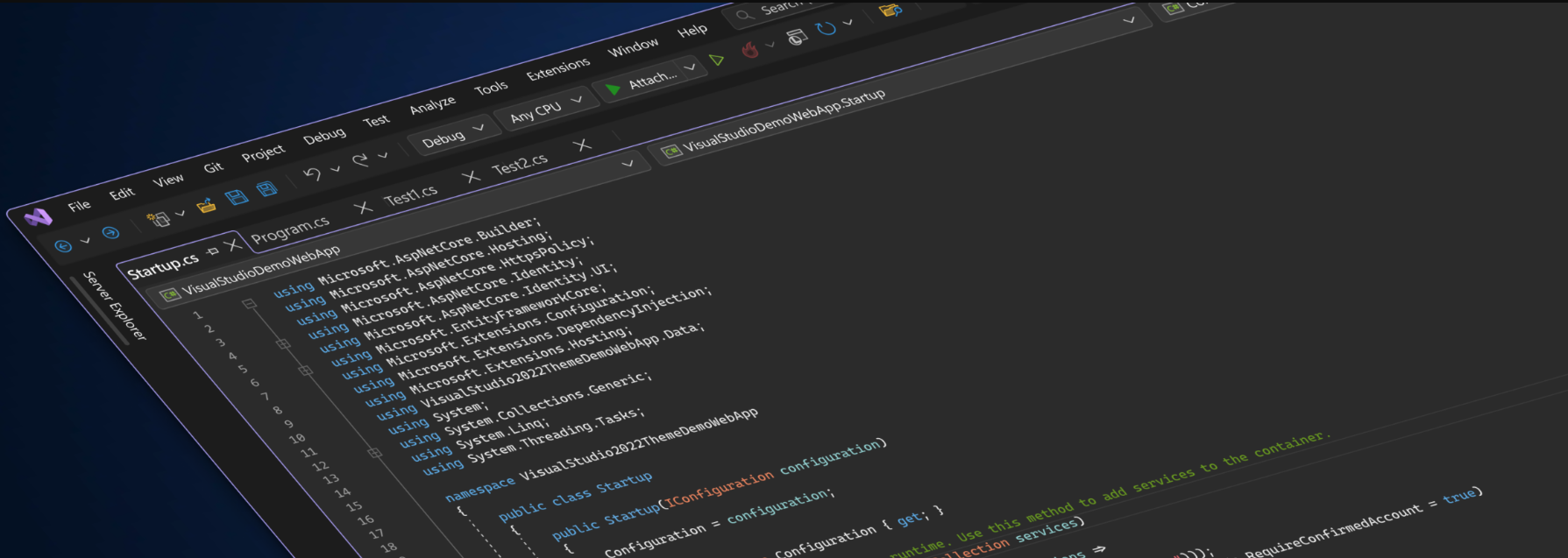Open the undo history dropdown arrow
Viewport: 1568px width, 558px height.
[x=335, y=169]
